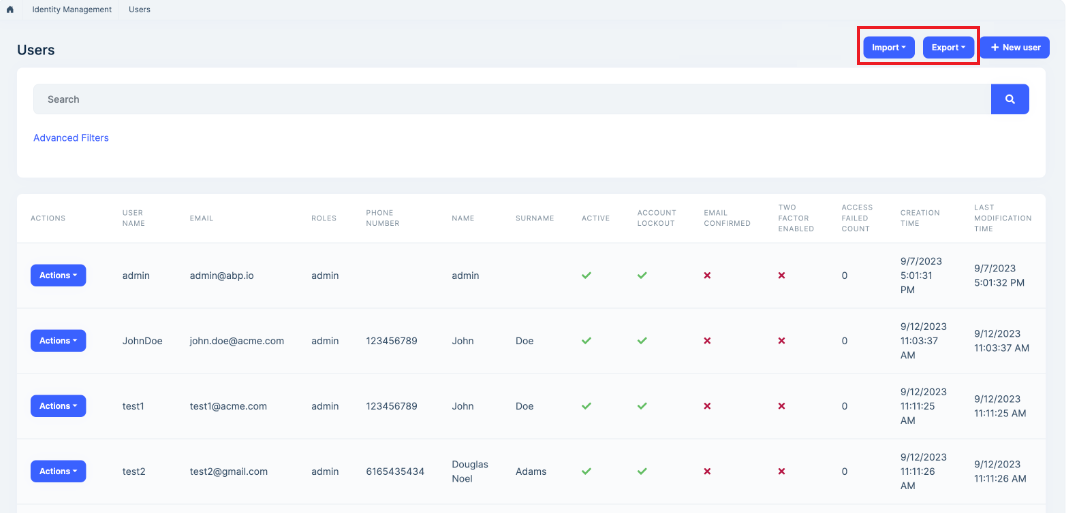Click the Account Lockout checkmark for test2
Image resolution: width=1066 pixels, height=513 pixels.
(642, 471)
